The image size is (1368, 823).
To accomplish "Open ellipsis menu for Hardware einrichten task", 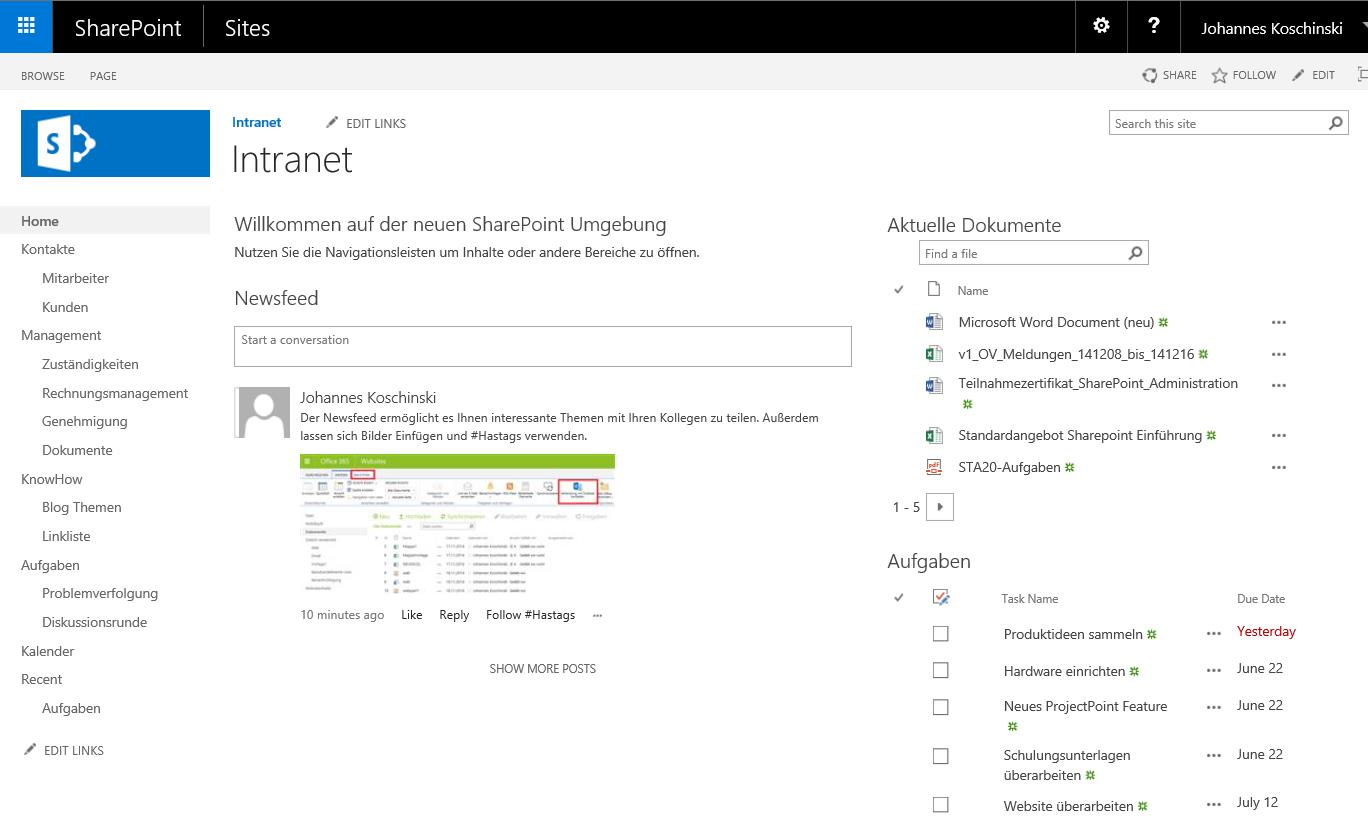I will pos(1214,671).
